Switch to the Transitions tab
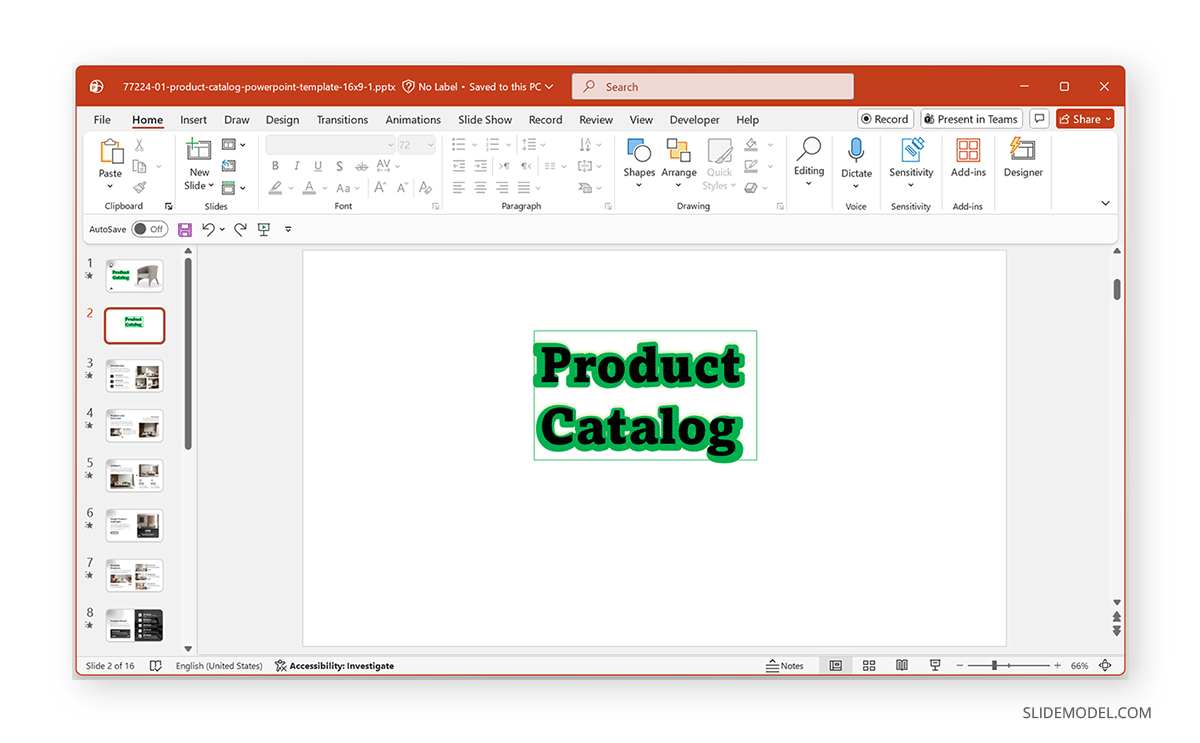 click(x=342, y=120)
